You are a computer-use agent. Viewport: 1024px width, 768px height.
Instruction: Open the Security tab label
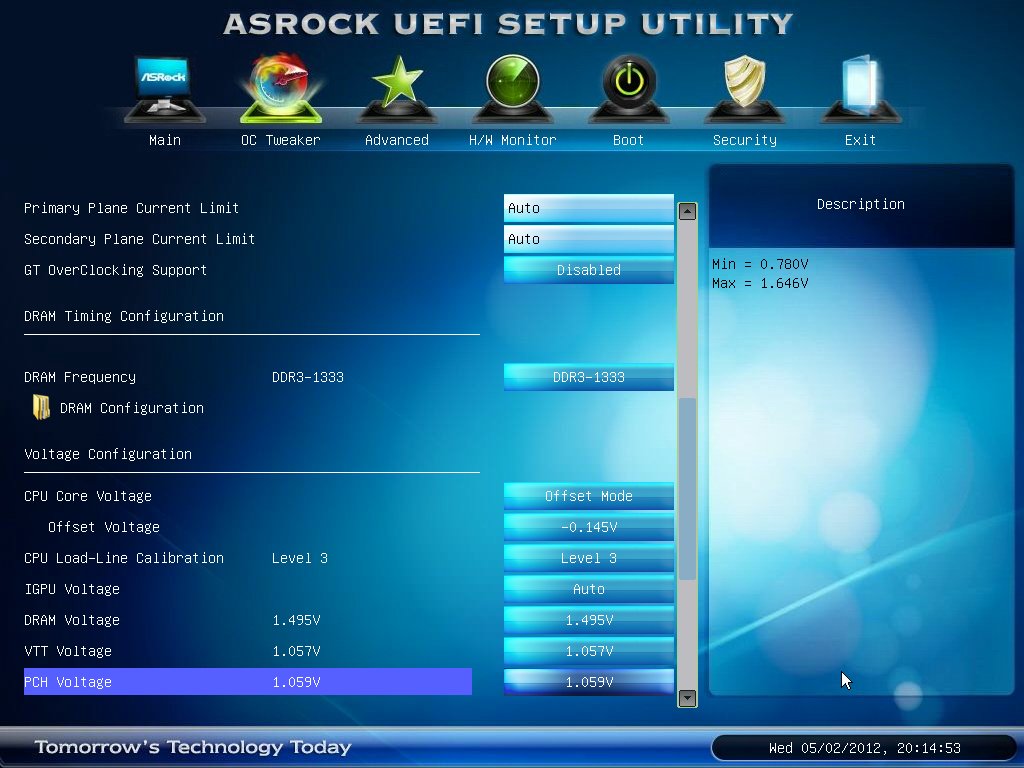pos(744,140)
